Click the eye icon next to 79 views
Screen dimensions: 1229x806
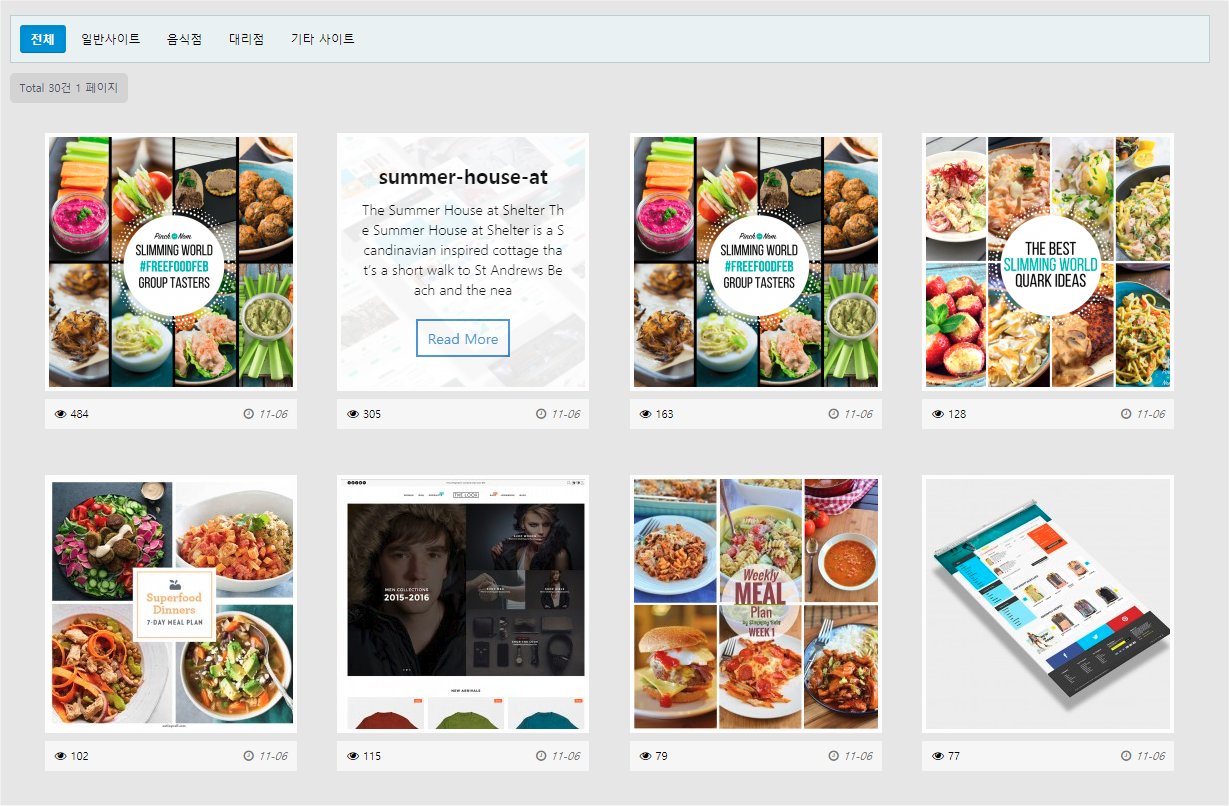[x=645, y=756]
